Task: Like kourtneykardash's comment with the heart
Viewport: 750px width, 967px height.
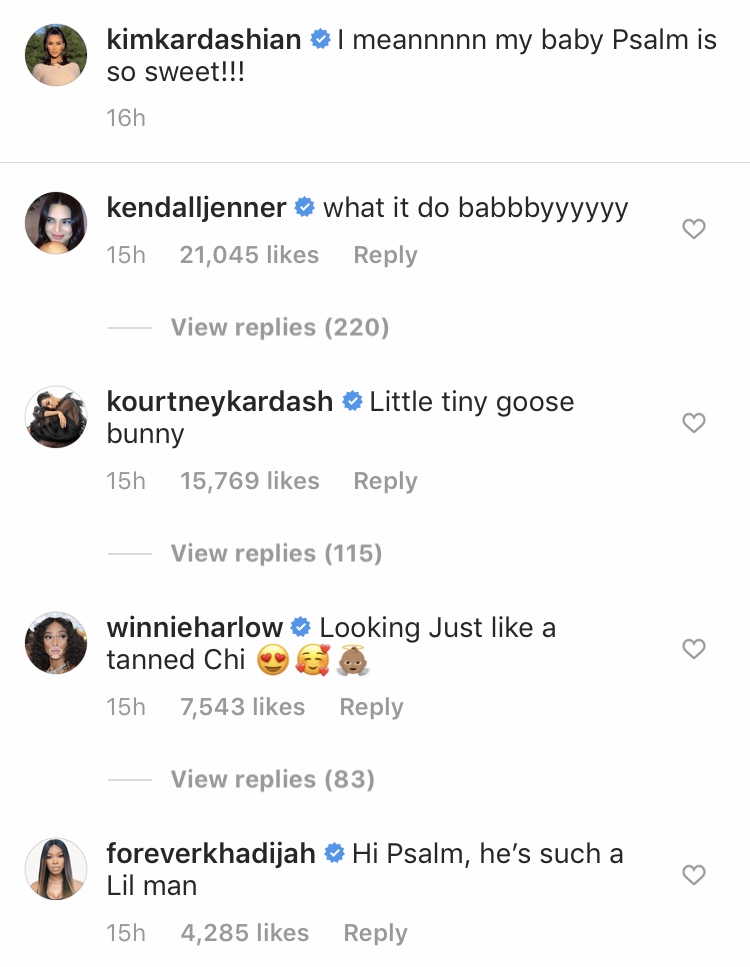Action: [x=693, y=423]
